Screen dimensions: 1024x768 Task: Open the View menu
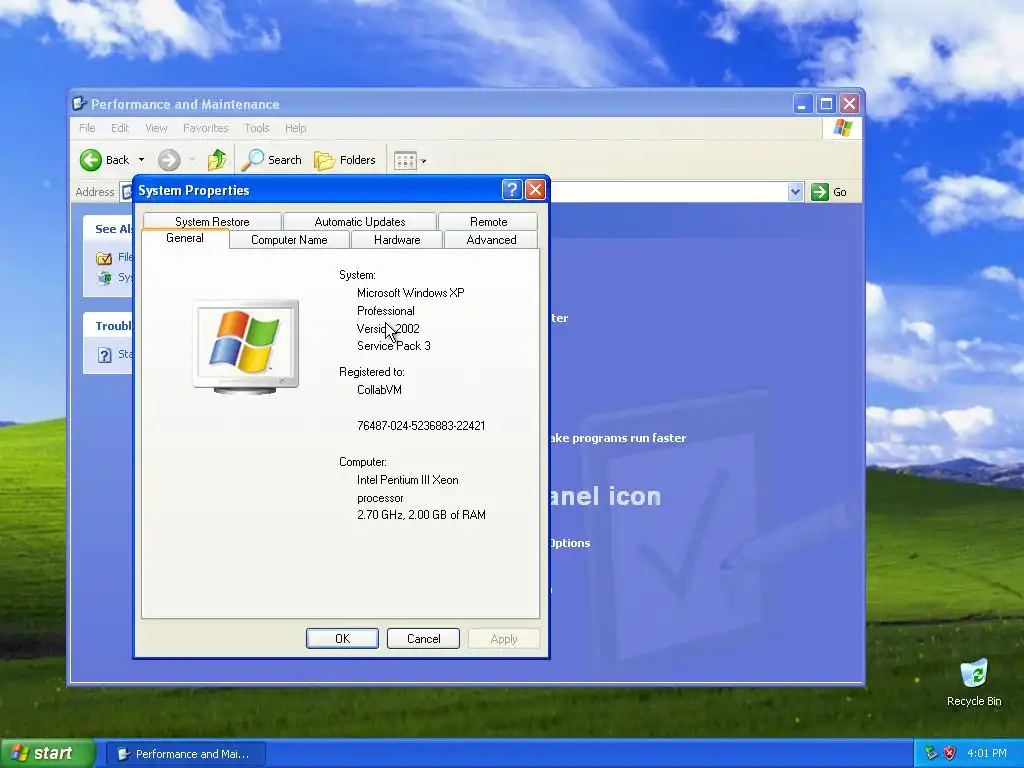(156, 128)
